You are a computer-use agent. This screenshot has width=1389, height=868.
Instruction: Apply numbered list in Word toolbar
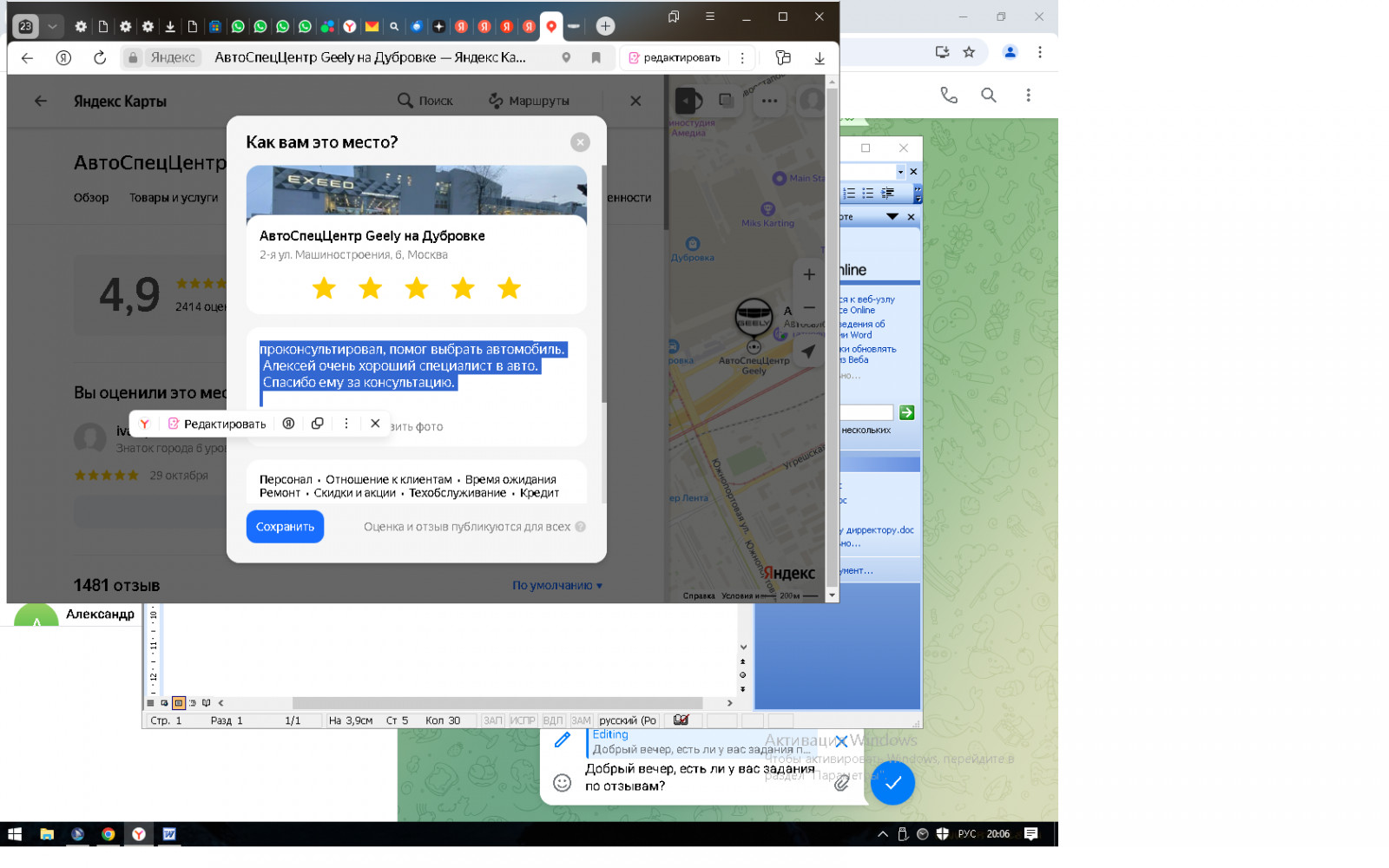click(x=849, y=194)
